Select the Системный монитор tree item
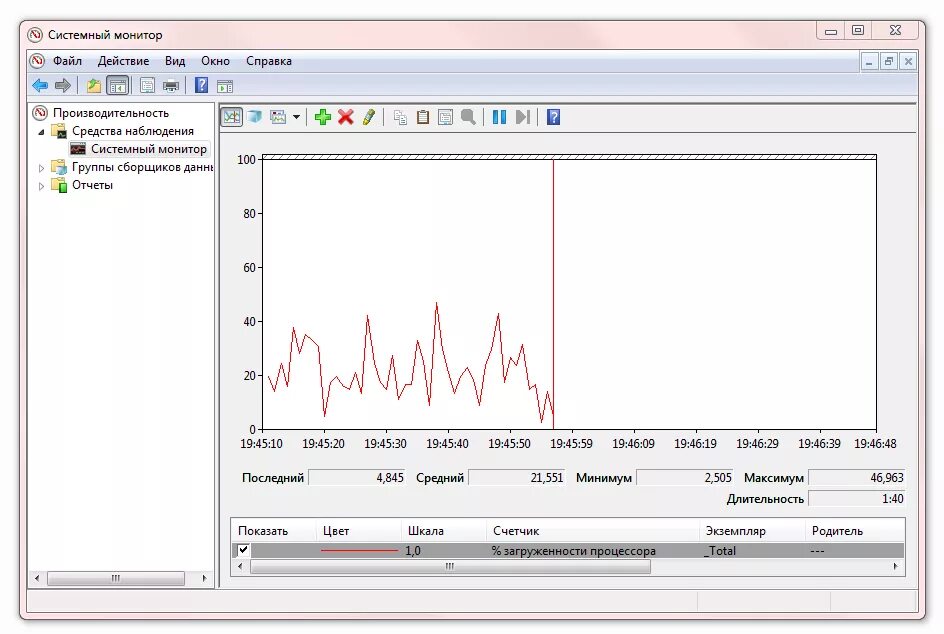 [x=149, y=149]
